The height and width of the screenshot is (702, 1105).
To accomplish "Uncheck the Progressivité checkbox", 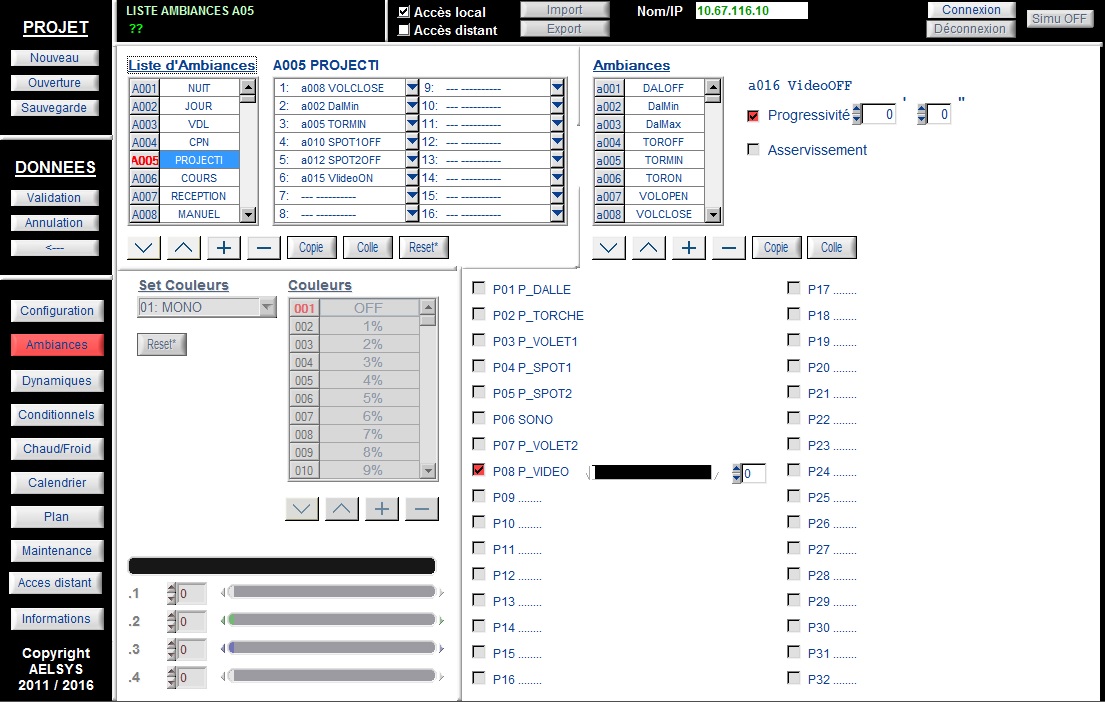I will coord(753,116).
